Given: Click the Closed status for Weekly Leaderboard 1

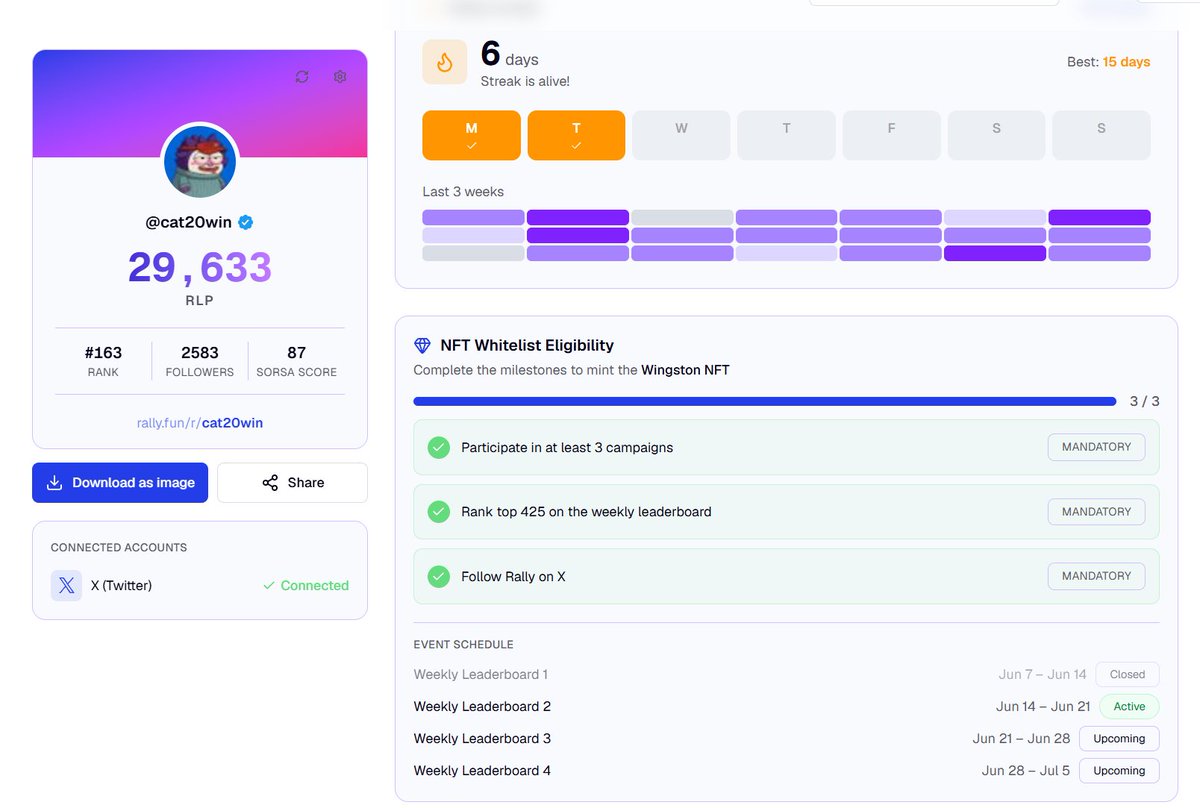Looking at the screenshot, I should [1127, 674].
